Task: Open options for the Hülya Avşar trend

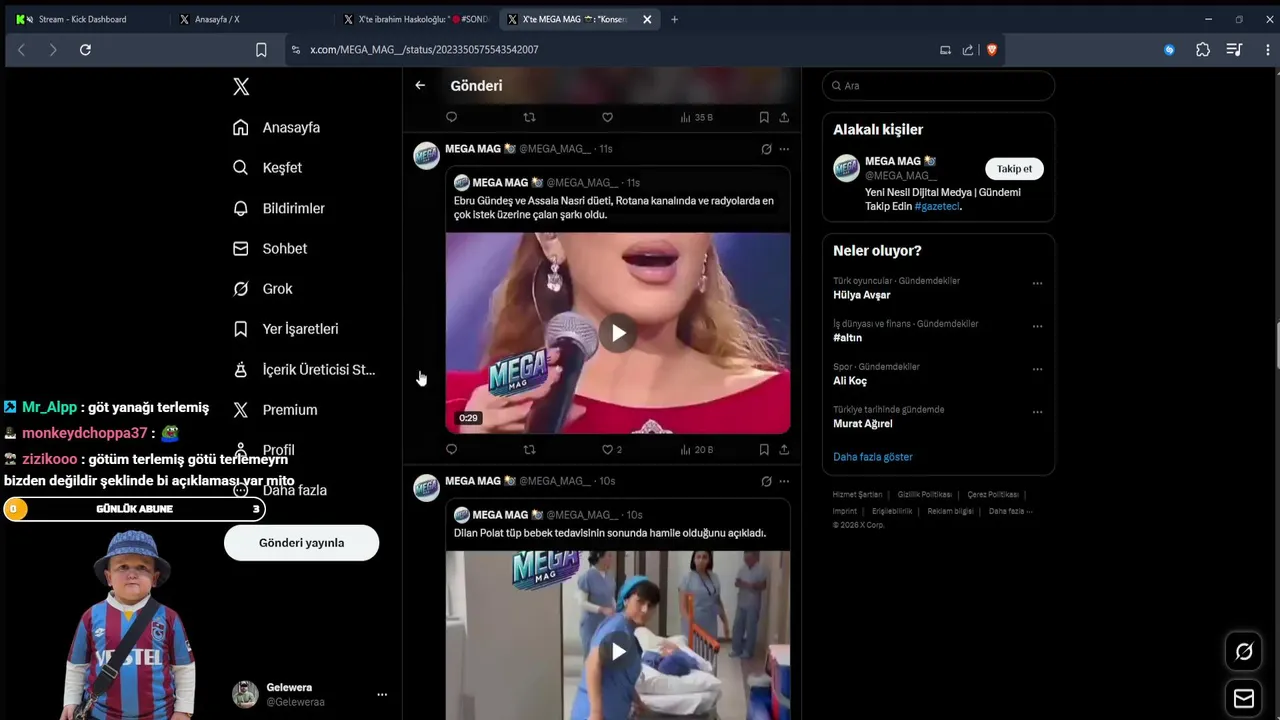Action: click(x=1037, y=283)
